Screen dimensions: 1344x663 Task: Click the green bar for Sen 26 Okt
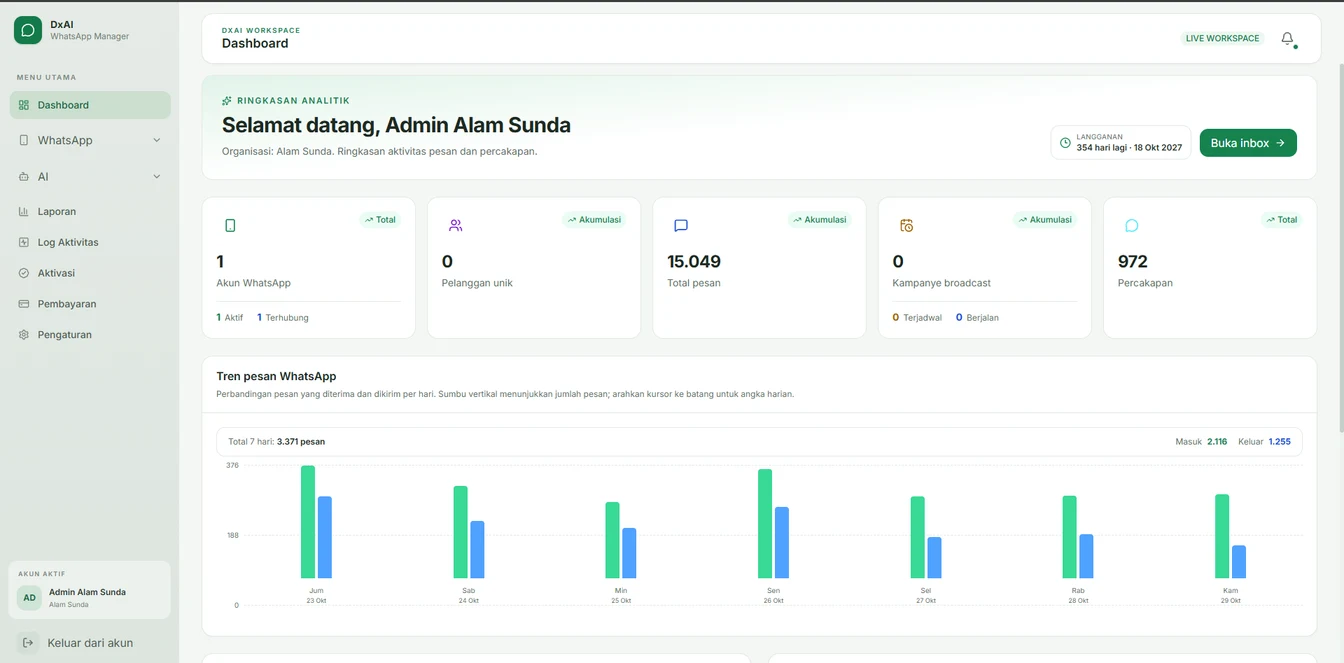(x=765, y=524)
